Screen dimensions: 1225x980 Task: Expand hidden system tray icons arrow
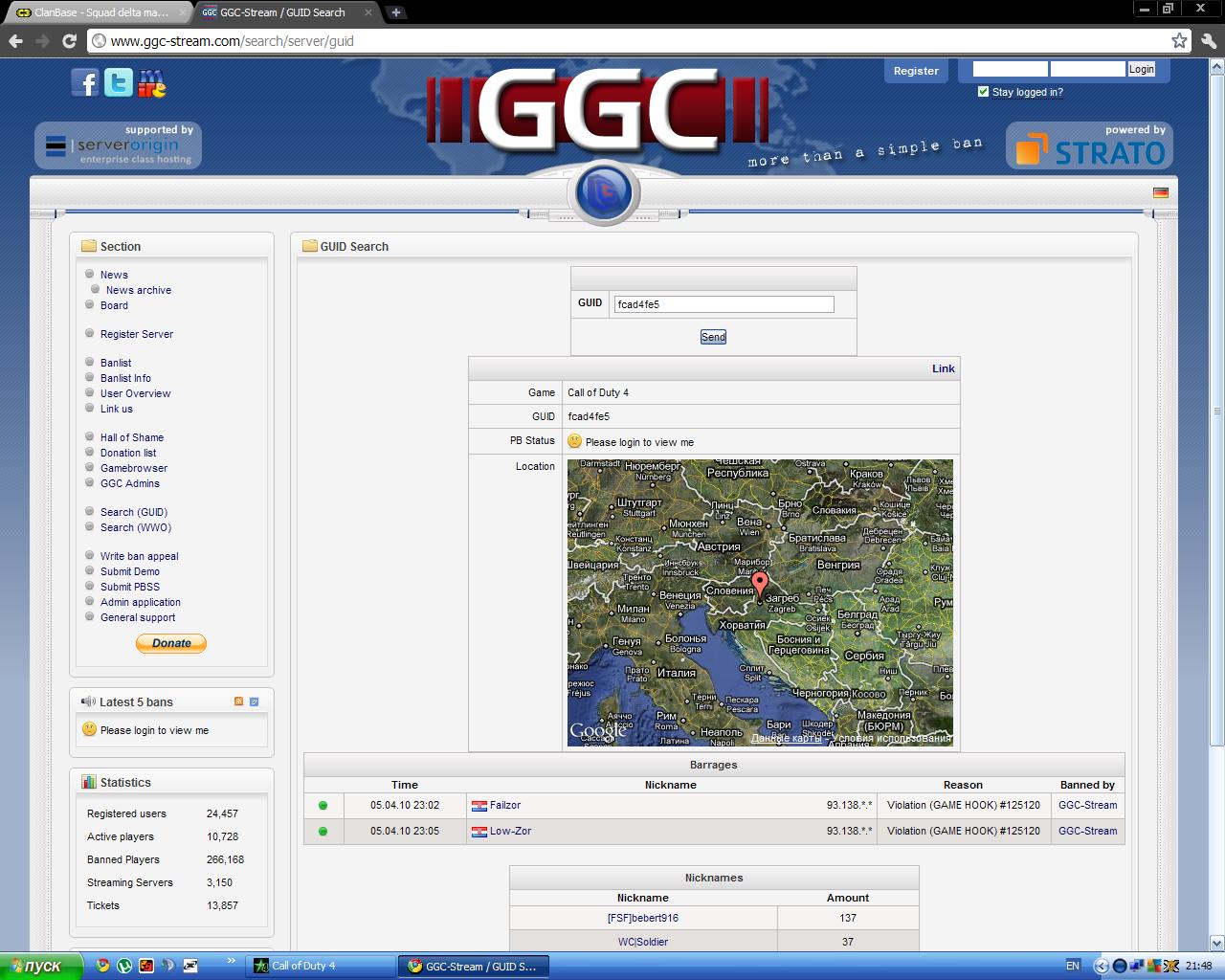1101,966
